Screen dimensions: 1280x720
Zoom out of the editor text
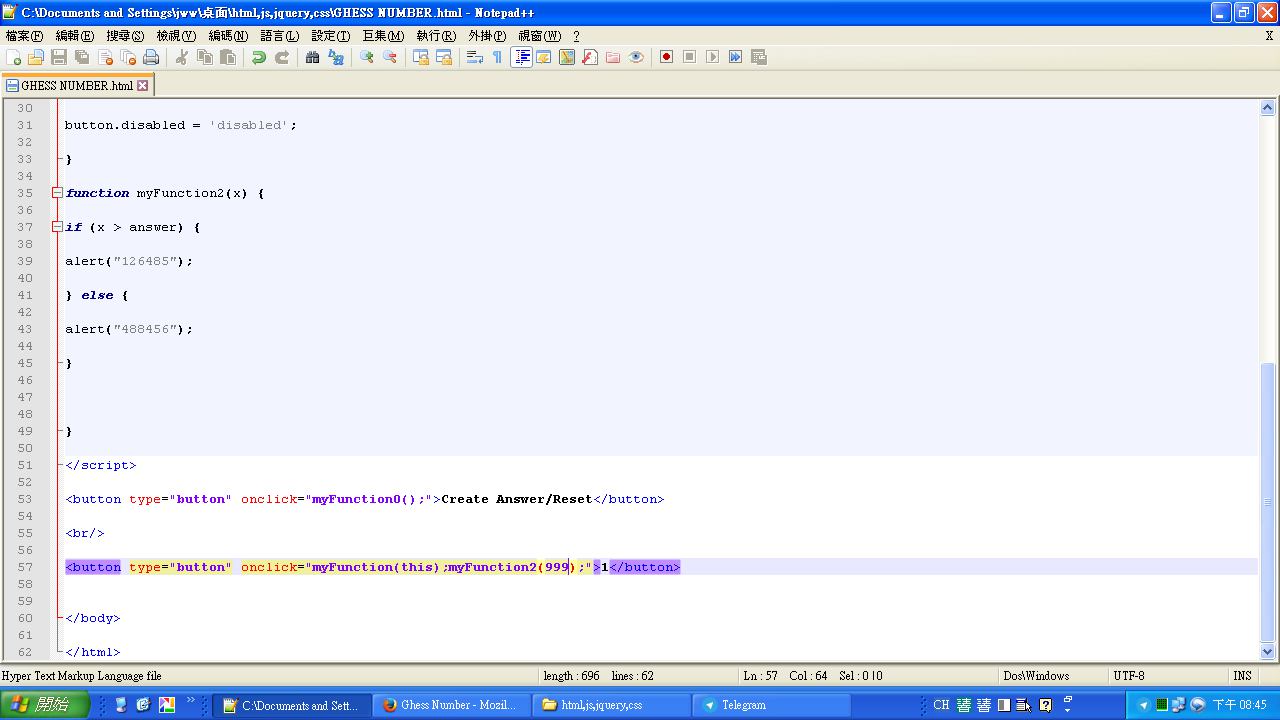pos(390,57)
